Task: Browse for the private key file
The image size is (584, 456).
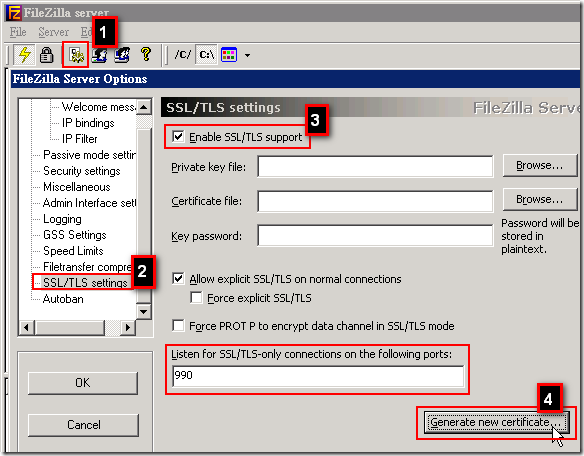Action: tap(539, 165)
